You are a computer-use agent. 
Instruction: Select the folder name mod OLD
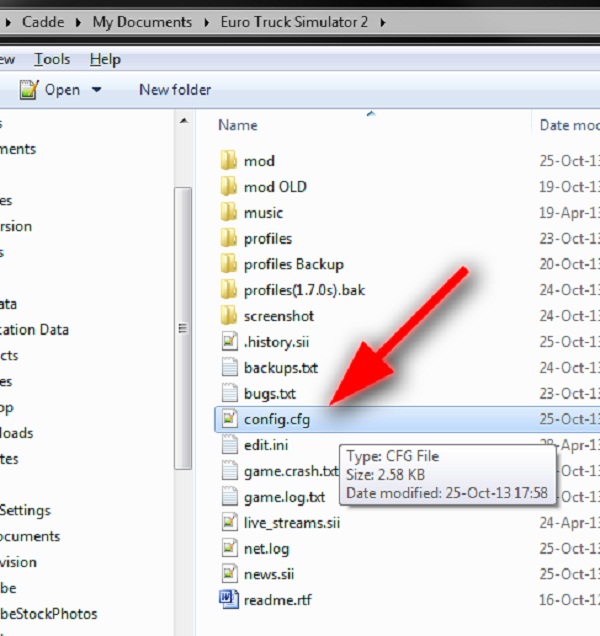(275, 187)
